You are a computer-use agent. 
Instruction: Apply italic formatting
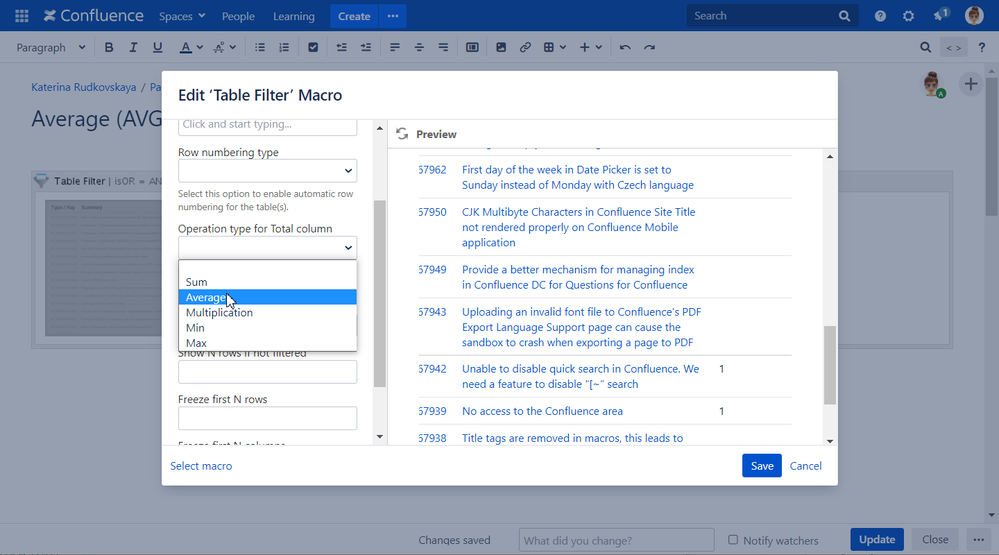pos(133,47)
